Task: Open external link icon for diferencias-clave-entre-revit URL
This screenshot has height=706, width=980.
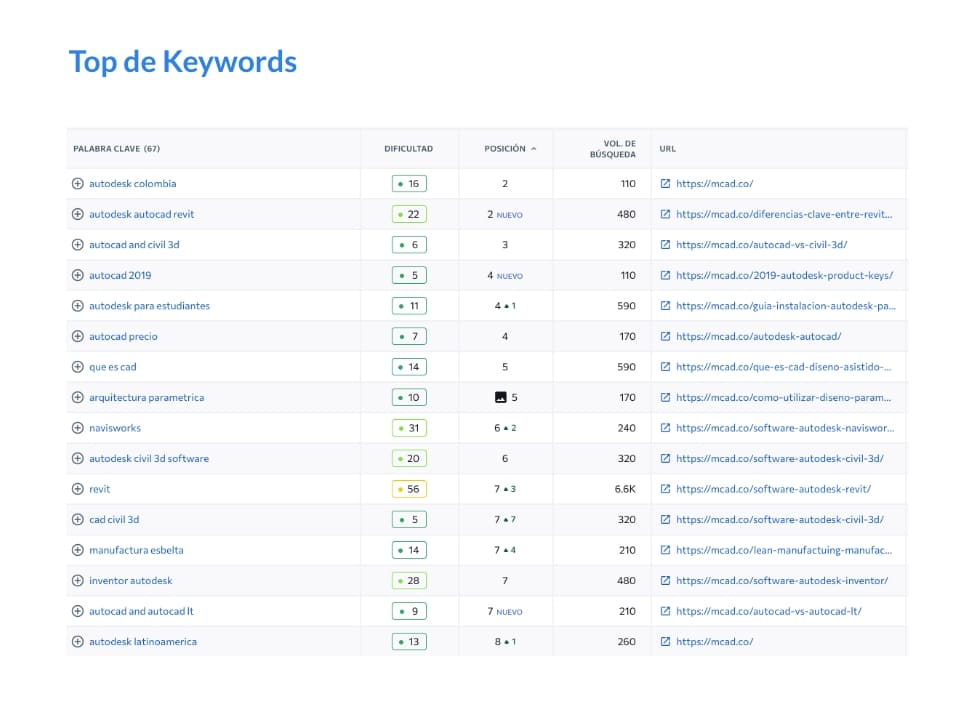Action: [x=666, y=214]
